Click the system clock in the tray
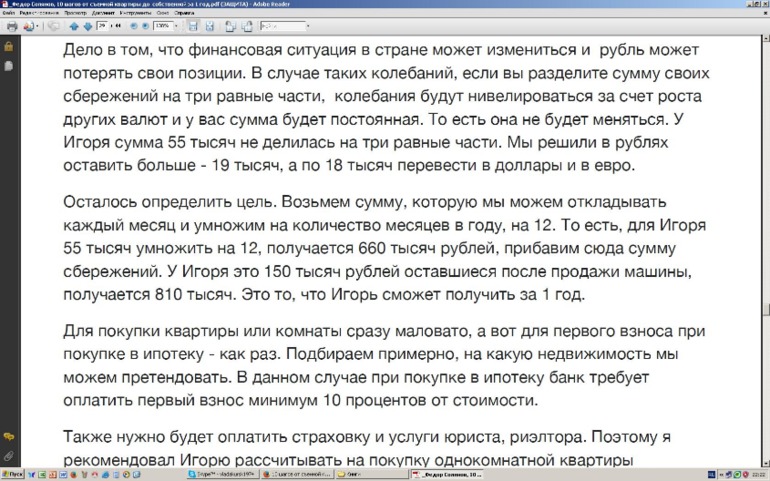770x481 pixels. coord(759,475)
